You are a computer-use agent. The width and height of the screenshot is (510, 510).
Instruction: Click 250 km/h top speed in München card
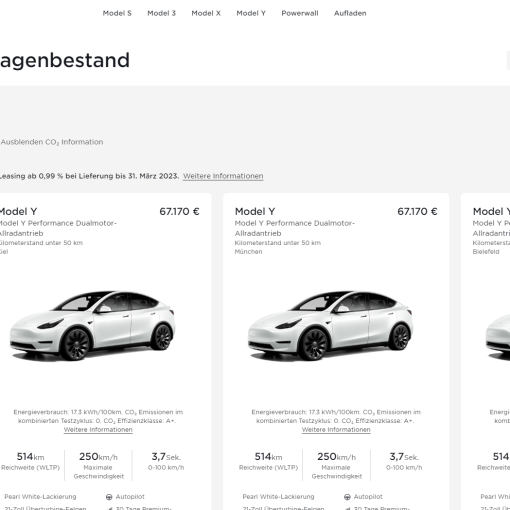[x=336, y=457]
